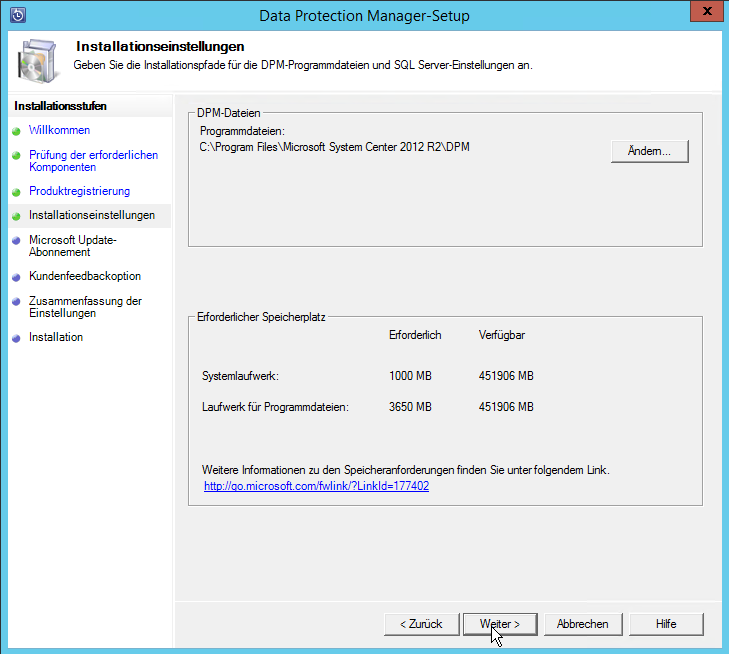Click the purple bullet beside Kundenfeedbackoption

17,277
